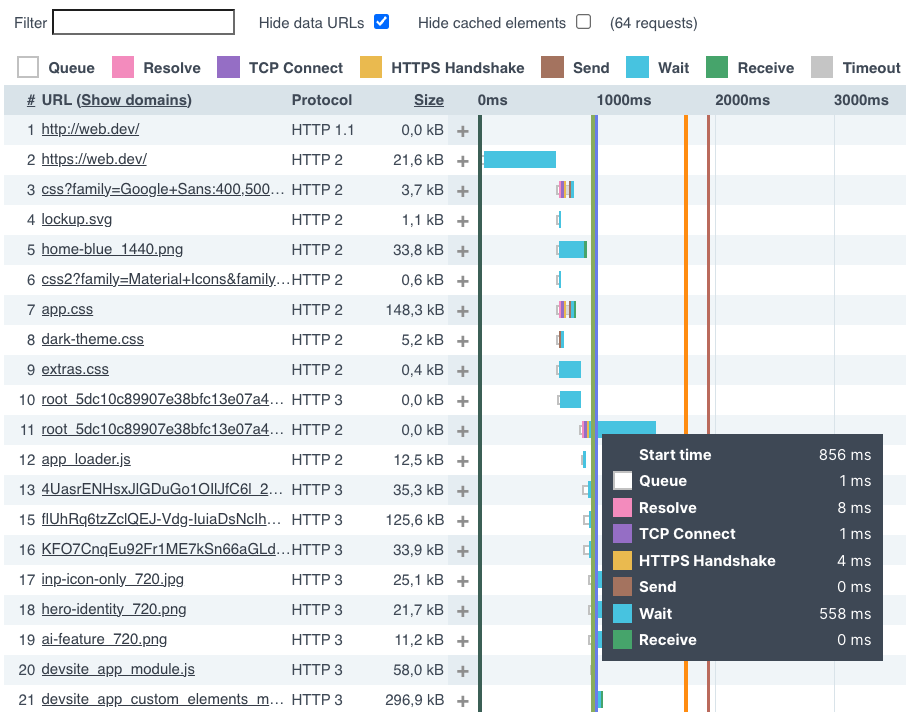
Task: Expand details for hero-identity_720.png request
Action: pyautogui.click(x=462, y=609)
